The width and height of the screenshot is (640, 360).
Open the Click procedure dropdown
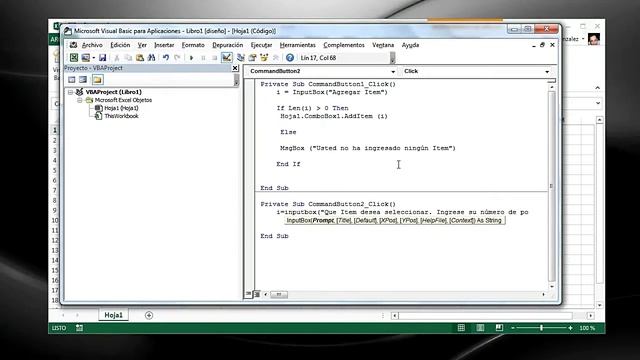[x=547, y=71]
